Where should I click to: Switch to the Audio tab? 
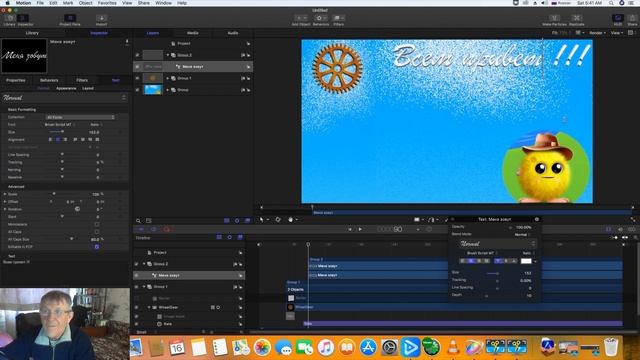[233, 33]
